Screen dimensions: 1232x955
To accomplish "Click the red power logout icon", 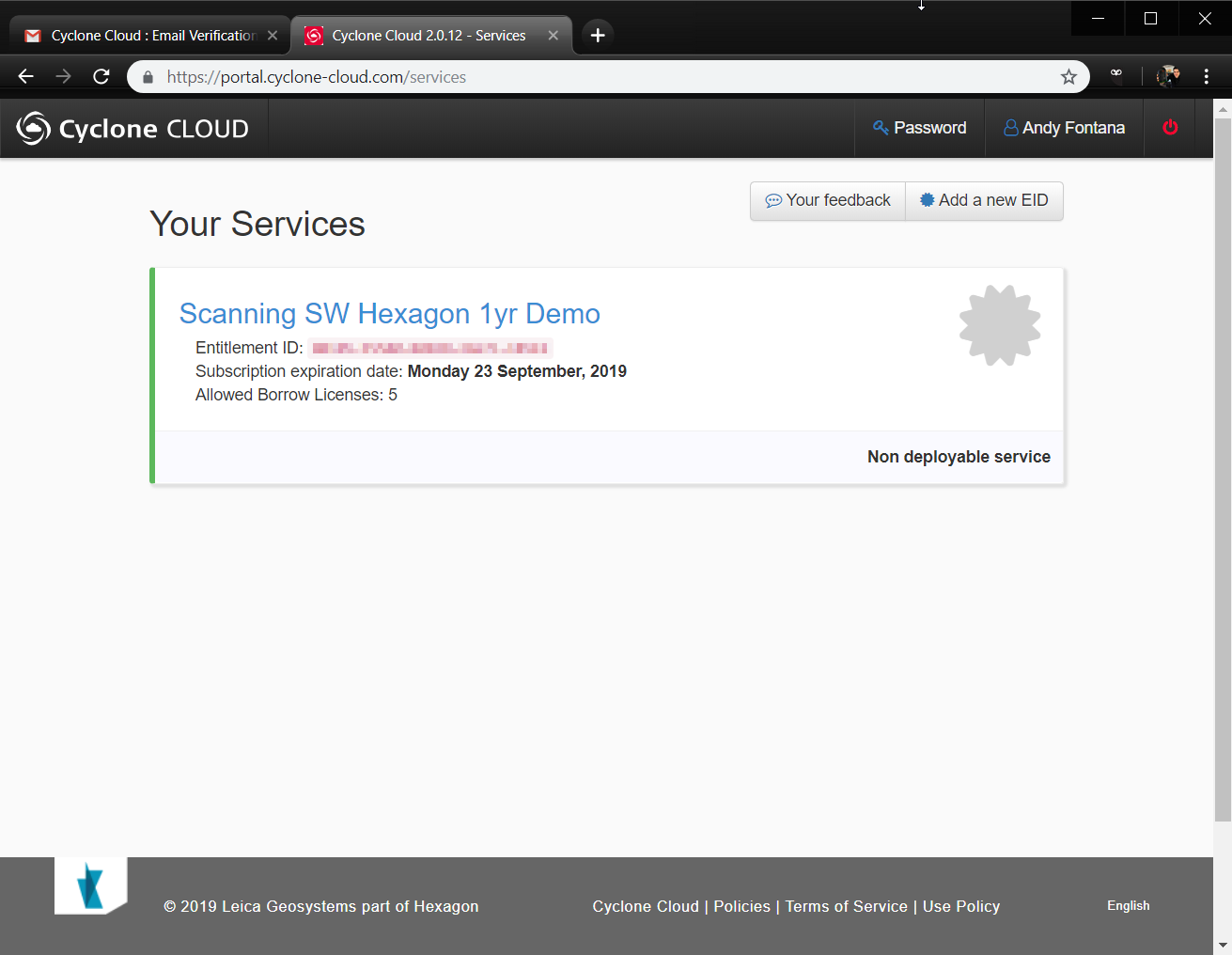I will pyautogui.click(x=1170, y=128).
